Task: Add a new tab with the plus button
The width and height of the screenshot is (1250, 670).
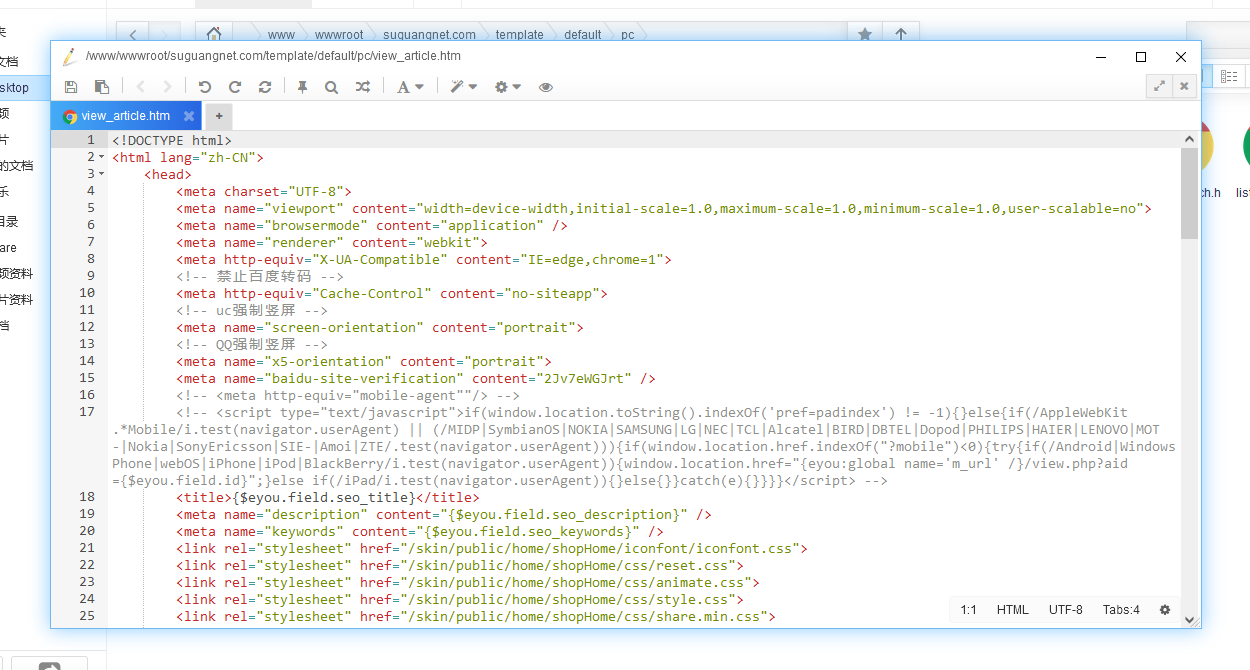Action: coord(219,116)
